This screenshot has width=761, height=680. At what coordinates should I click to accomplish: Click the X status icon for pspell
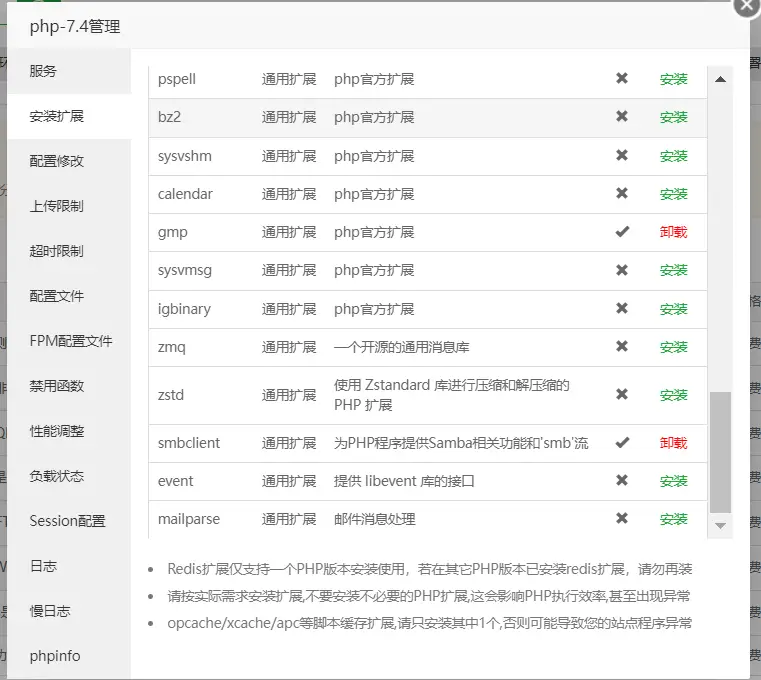(622, 78)
